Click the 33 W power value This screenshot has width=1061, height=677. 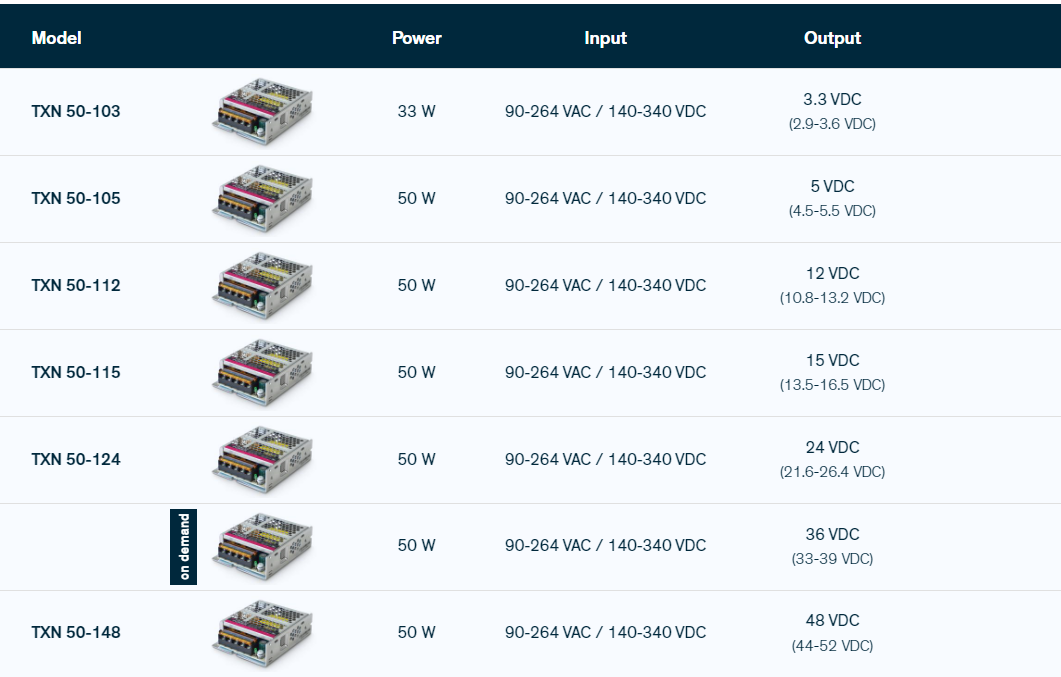[x=417, y=112]
